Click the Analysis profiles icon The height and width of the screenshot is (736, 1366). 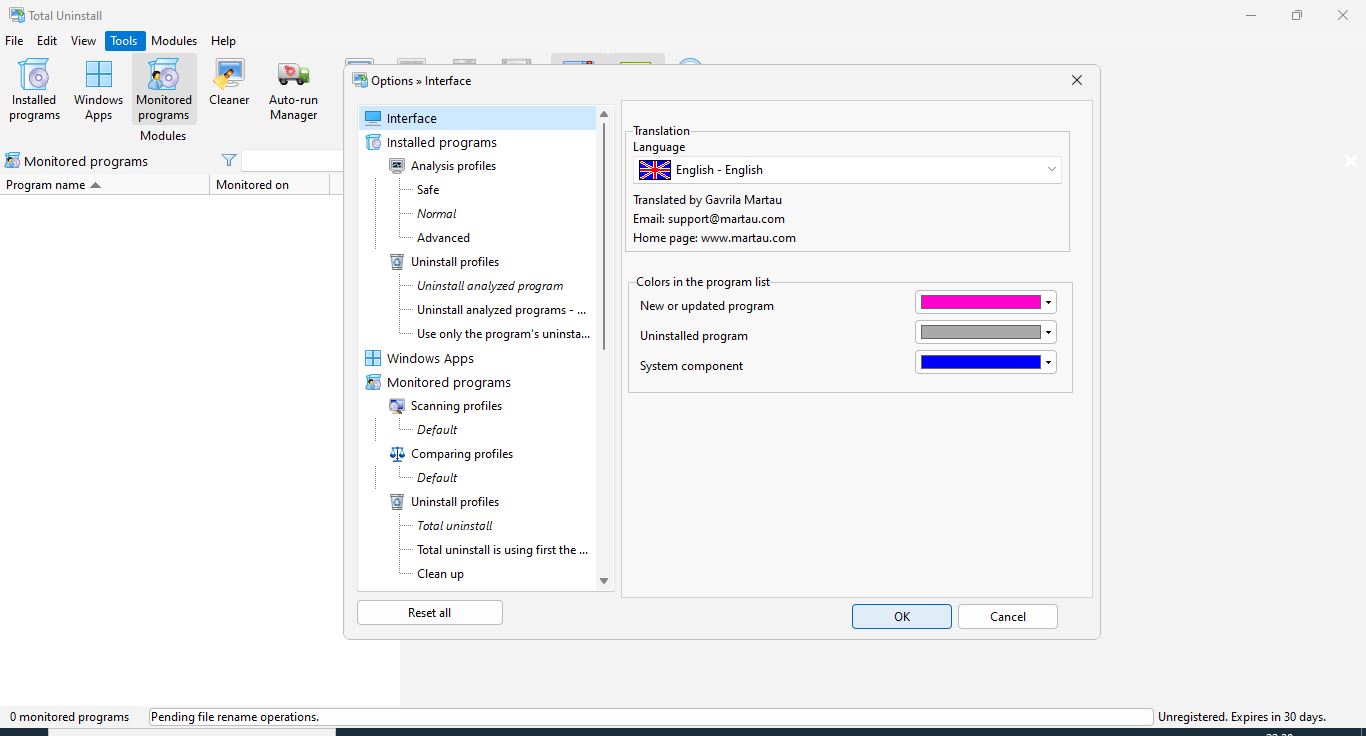(397, 166)
